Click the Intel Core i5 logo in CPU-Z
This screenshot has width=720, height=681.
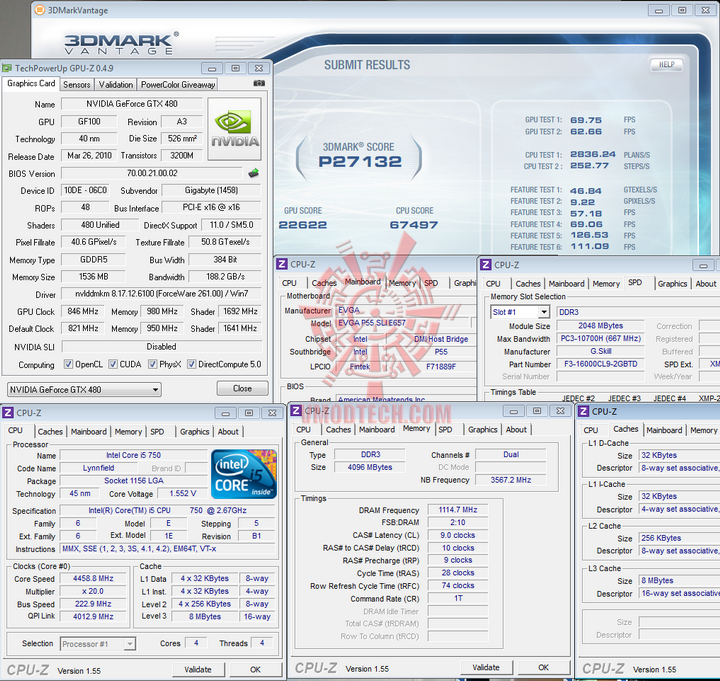tap(244, 474)
